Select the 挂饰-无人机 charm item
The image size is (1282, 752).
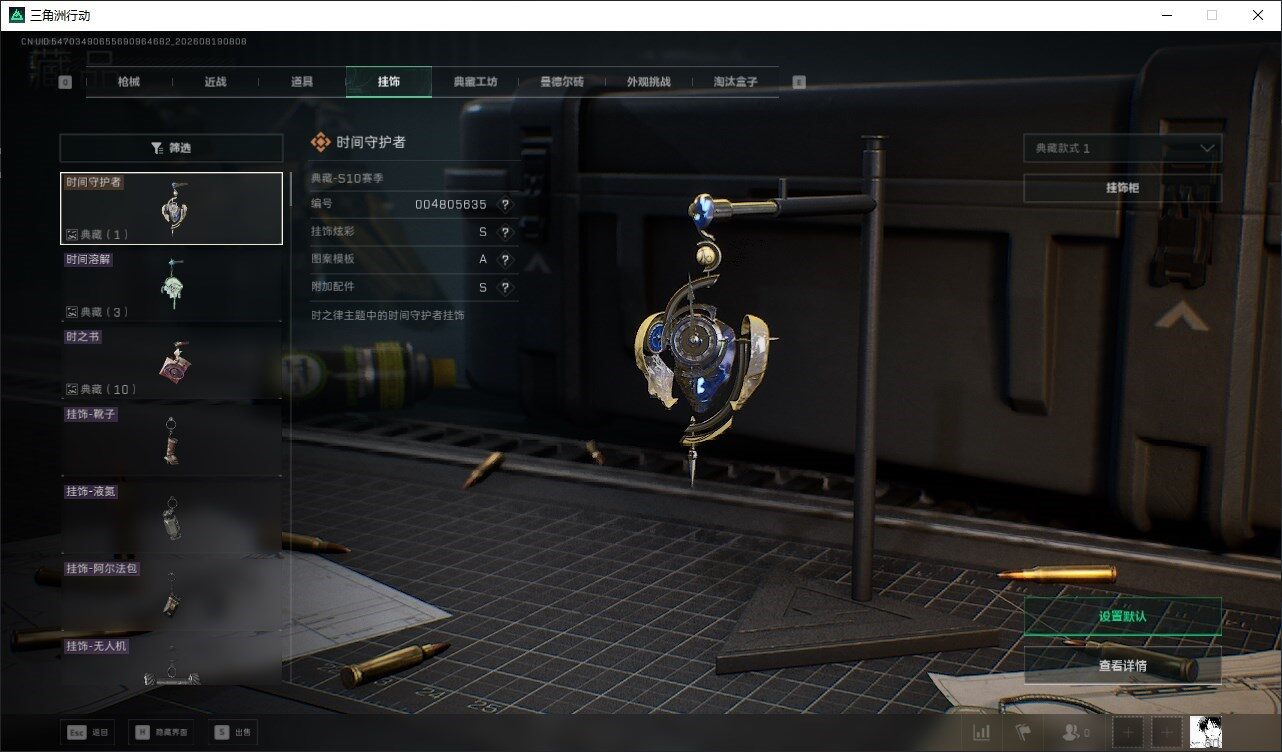pos(171,661)
